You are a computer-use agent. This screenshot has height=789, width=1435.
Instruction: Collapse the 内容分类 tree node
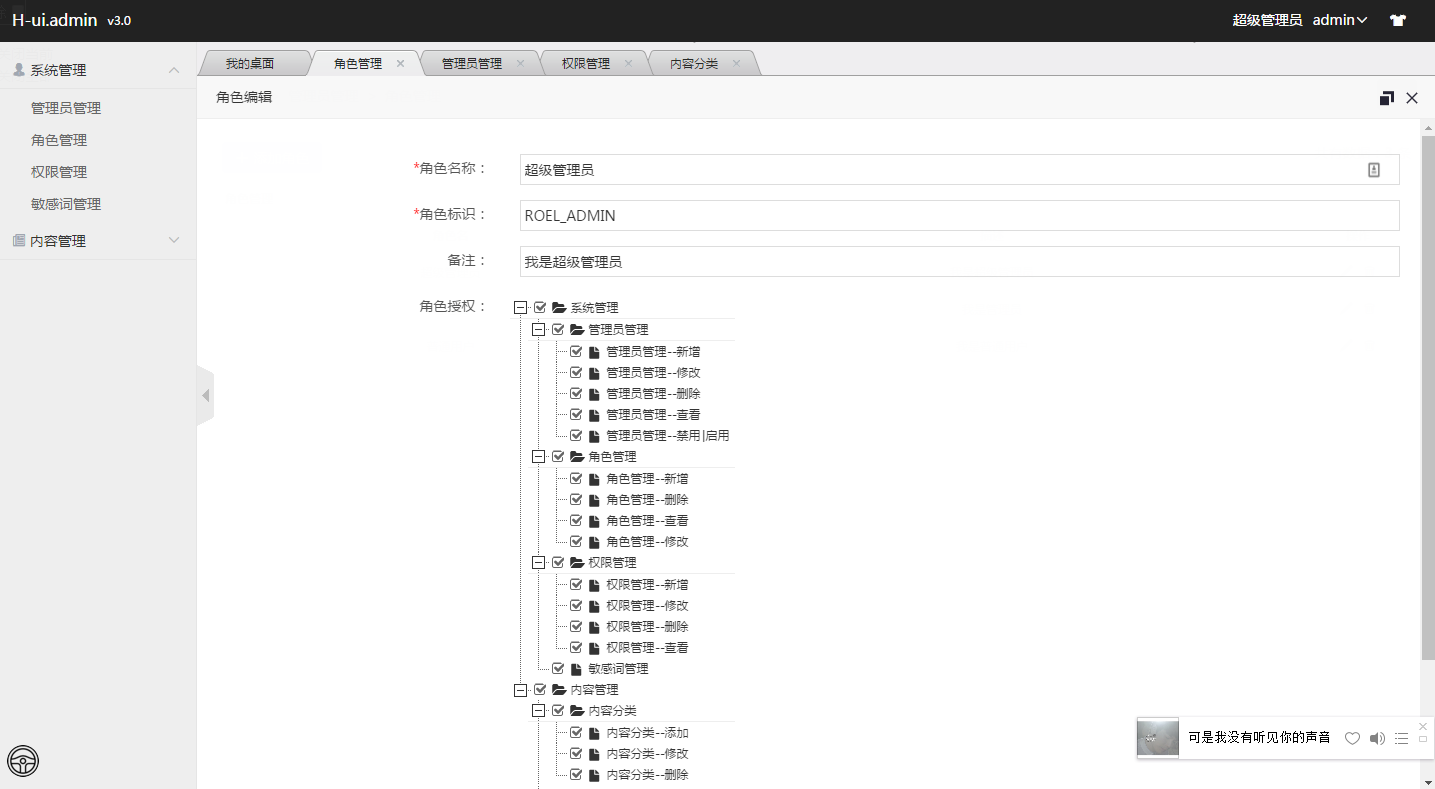pos(538,711)
